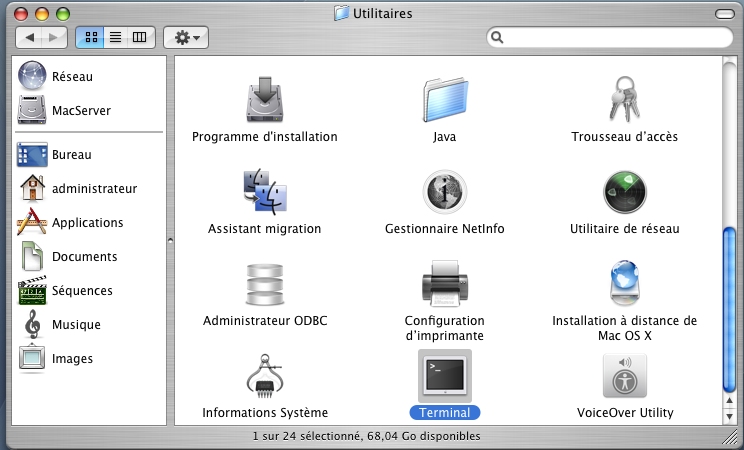Screen dimensions: 744x450
Task: Select the Trousseau d'accès keys icon
Action: point(624,99)
